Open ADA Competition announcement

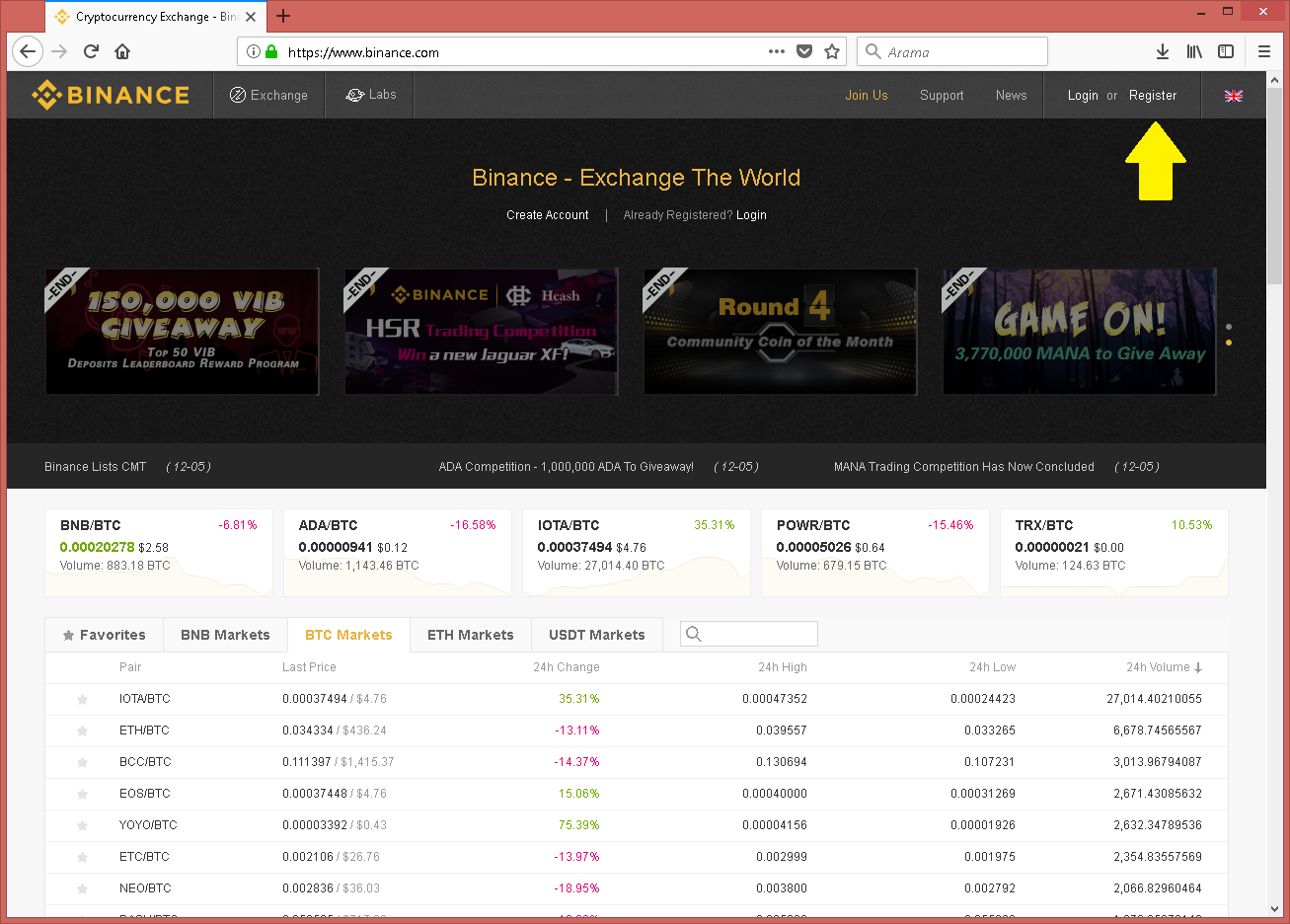coord(566,467)
